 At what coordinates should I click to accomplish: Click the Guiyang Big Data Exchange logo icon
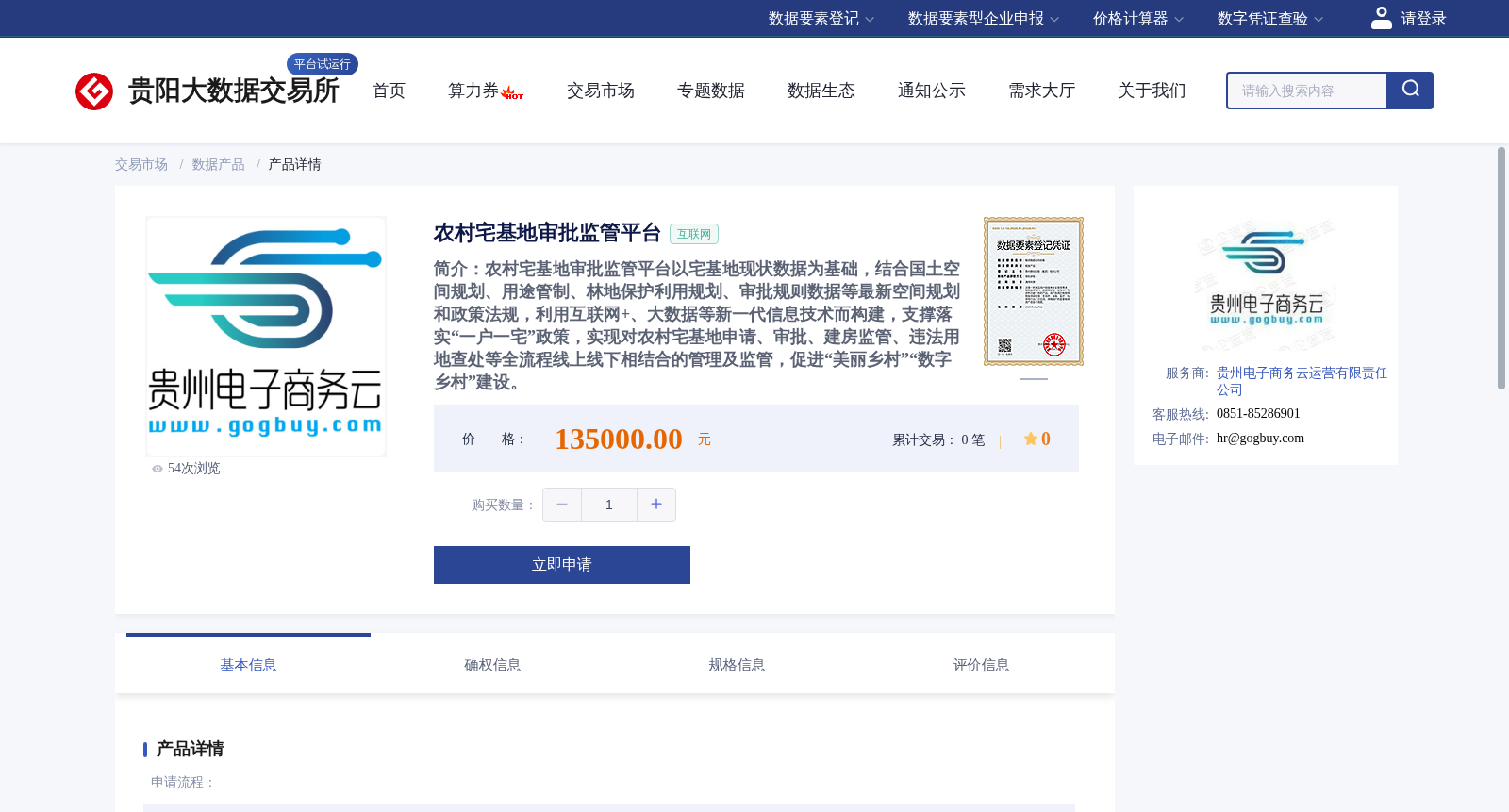94,91
